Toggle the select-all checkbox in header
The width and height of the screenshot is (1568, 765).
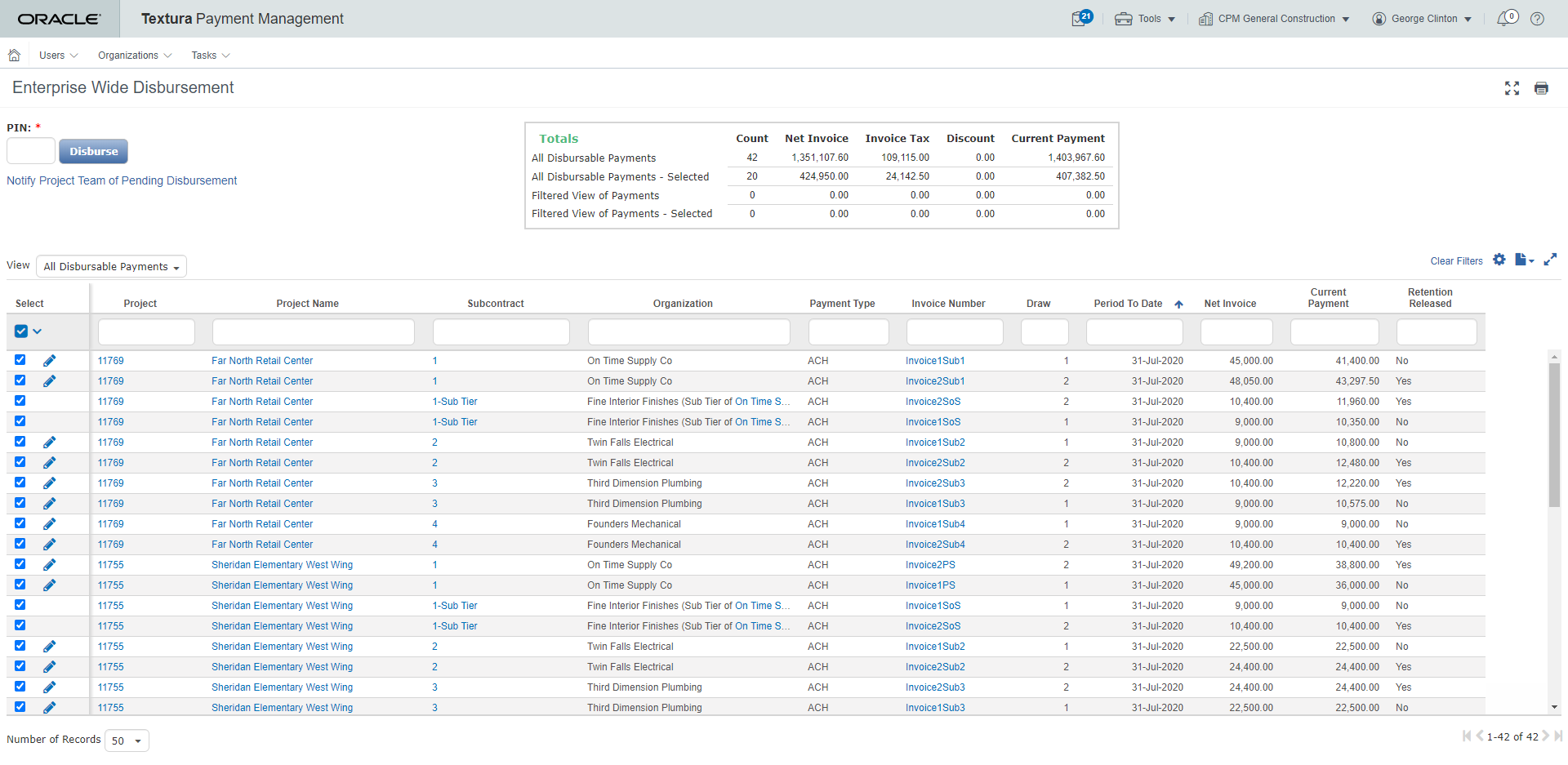point(21,331)
